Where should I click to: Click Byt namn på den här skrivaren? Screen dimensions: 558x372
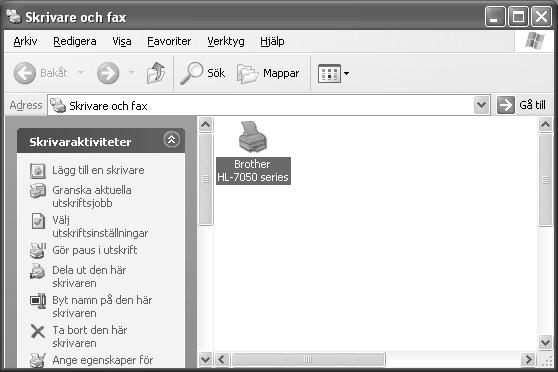102,306
